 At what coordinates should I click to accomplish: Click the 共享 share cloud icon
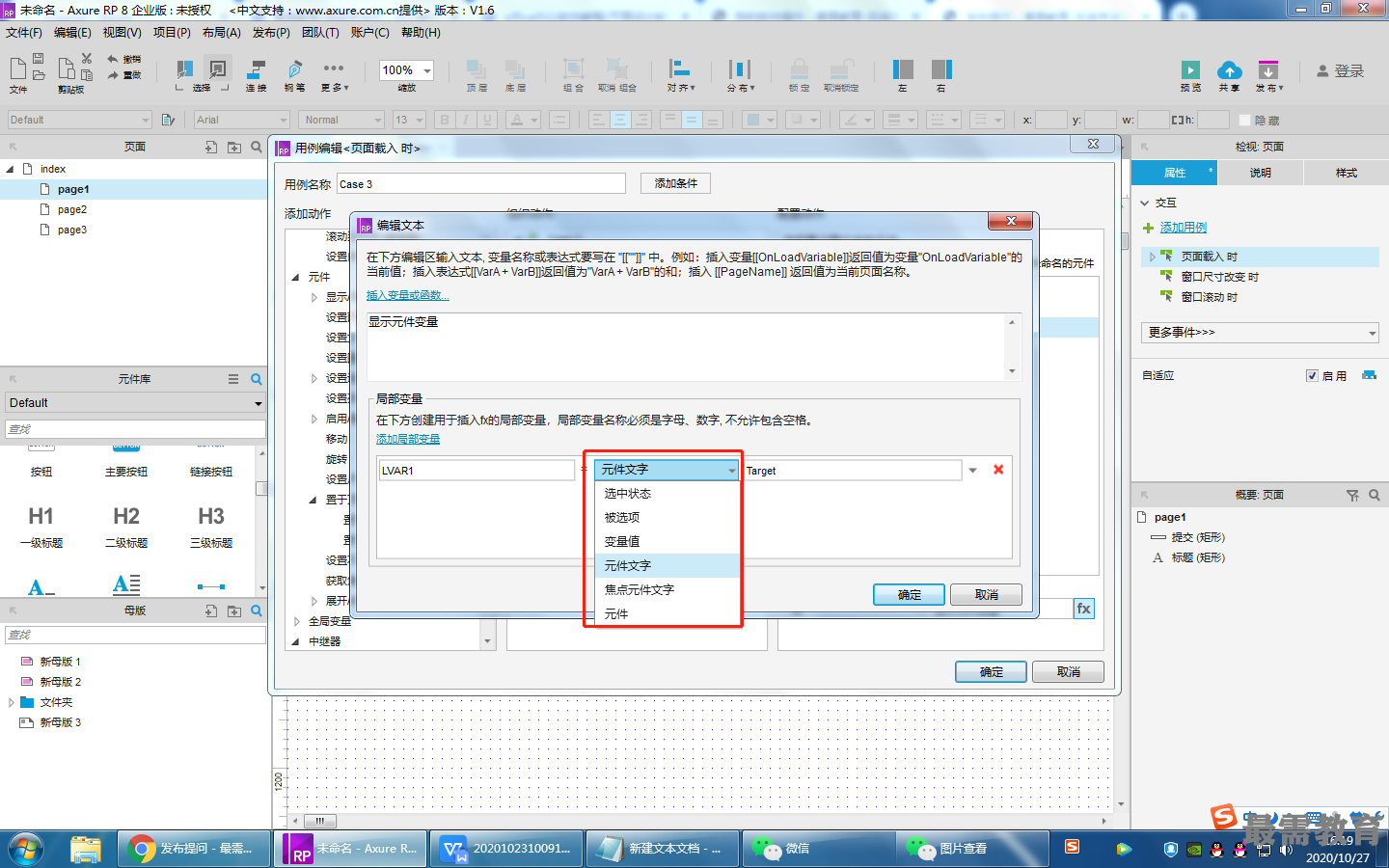1229,69
